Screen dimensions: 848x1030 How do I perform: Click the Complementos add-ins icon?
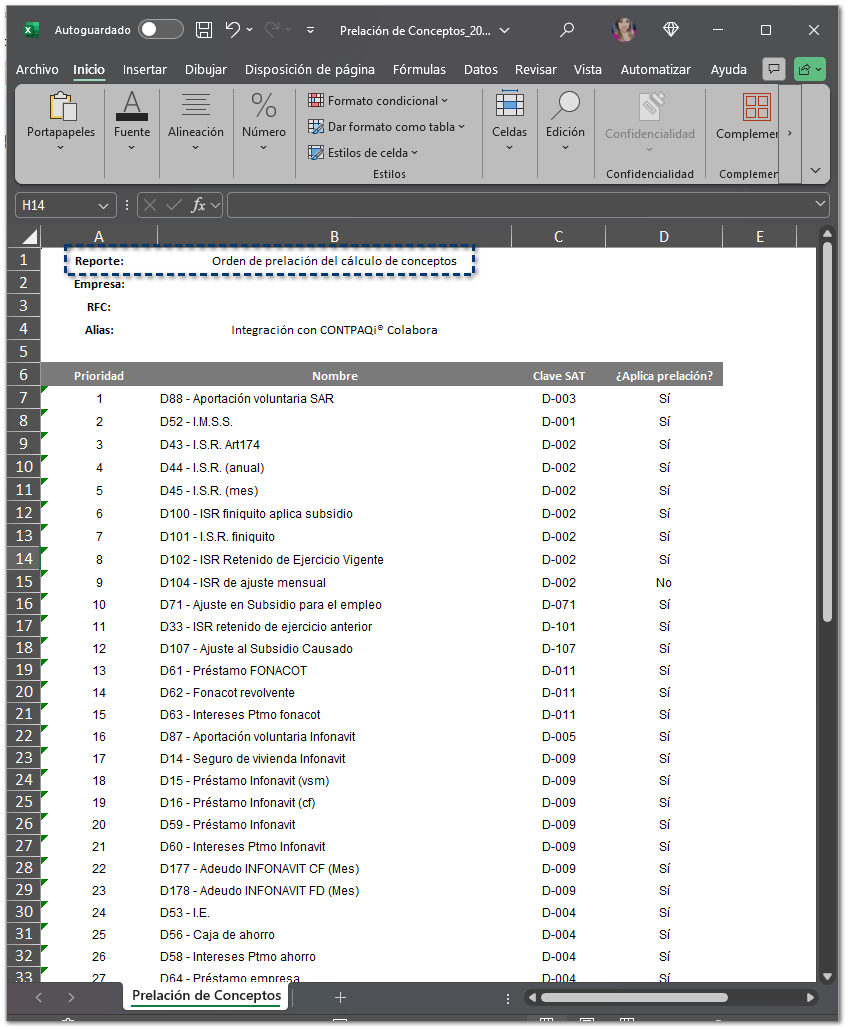tap(756, 107)
